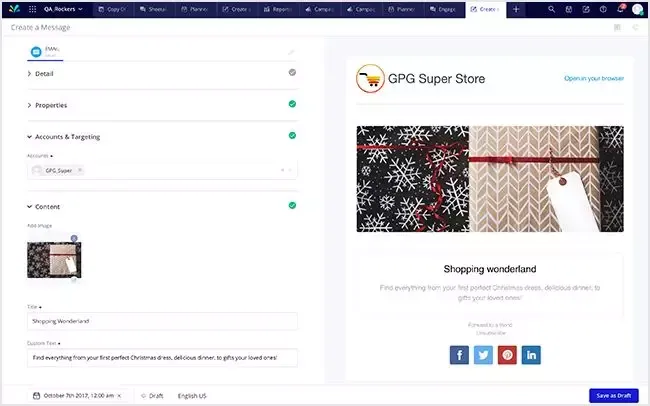Click the search icon in top bar
Viewport: 650px width, 406px height.
pos(550,9)
